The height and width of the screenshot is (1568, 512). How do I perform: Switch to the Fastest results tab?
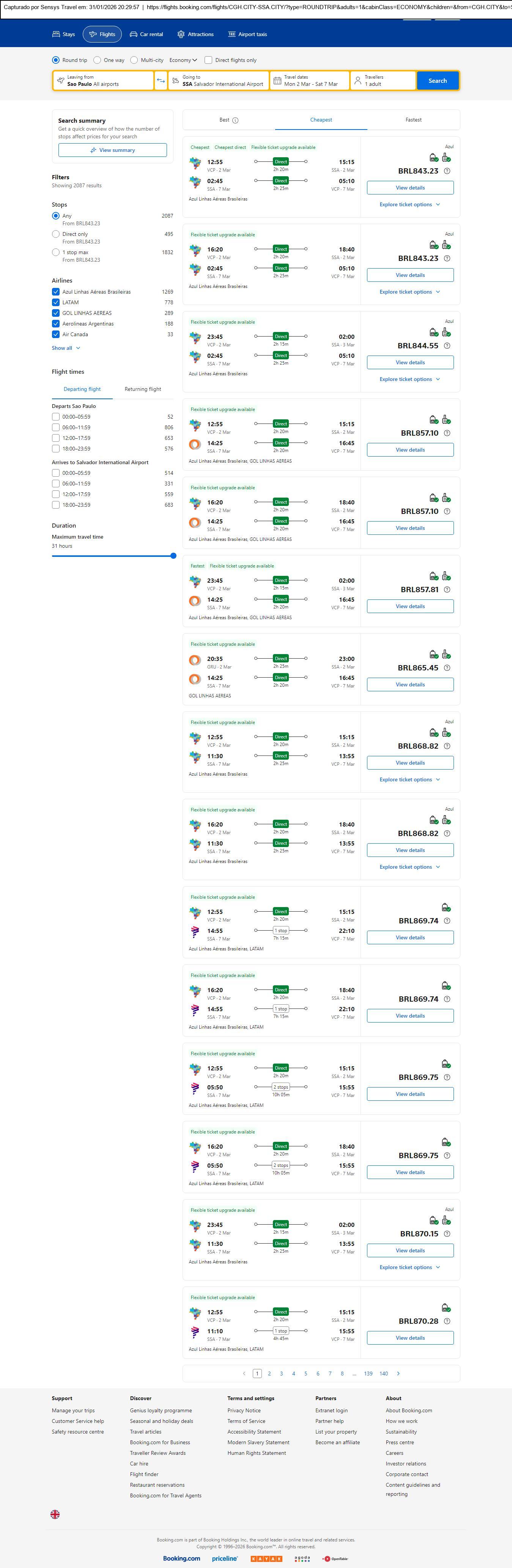(413, 120)
